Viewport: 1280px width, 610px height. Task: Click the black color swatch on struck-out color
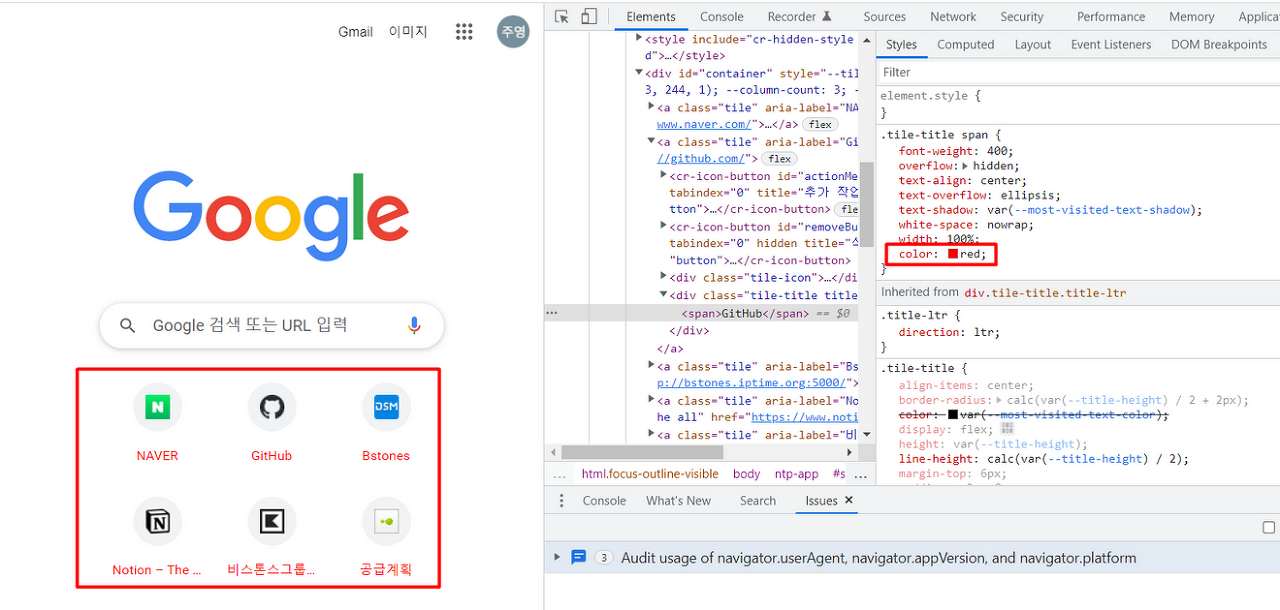tap(953, 414)
